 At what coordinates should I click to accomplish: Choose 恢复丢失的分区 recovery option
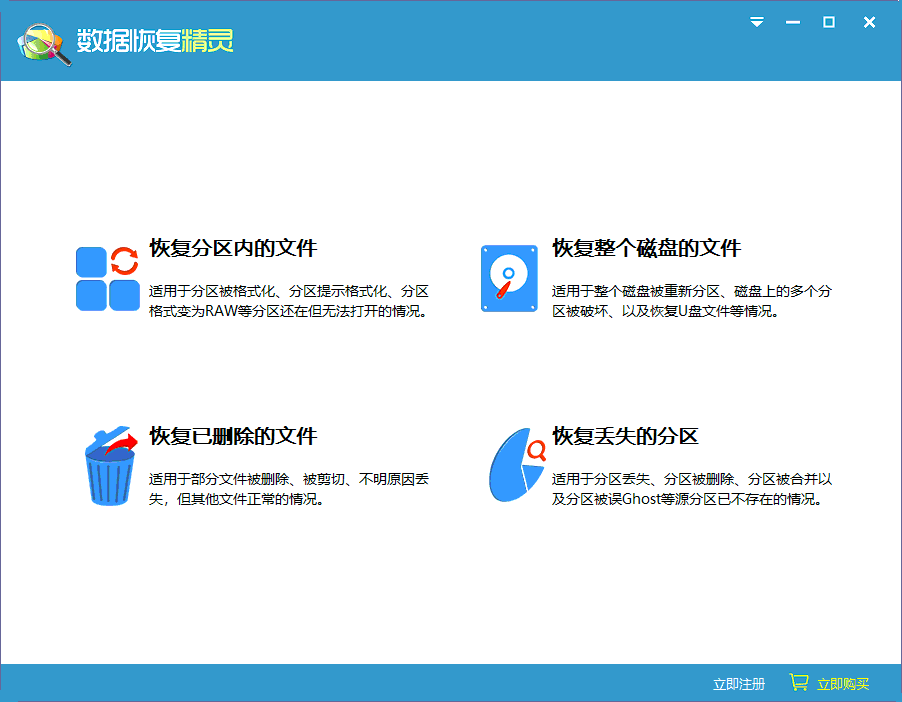[x=624, y=437]
